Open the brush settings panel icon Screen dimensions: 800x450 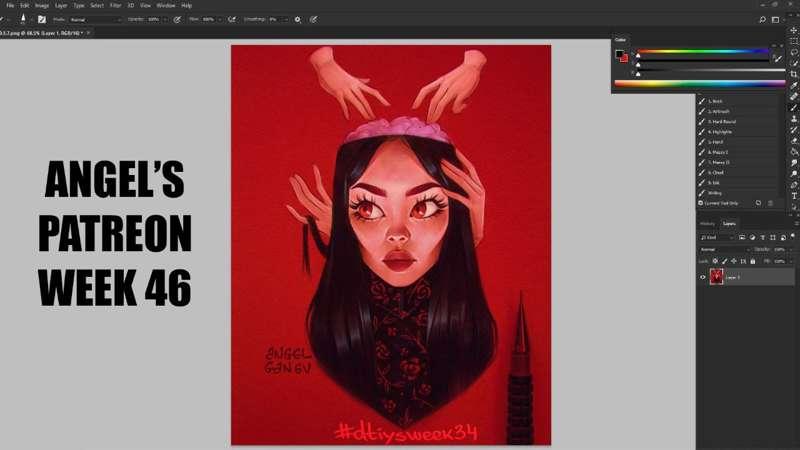tap(42, 19)
